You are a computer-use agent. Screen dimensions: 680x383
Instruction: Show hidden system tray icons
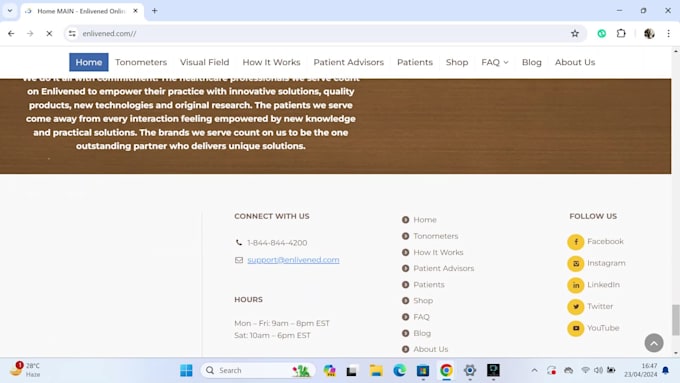pos(534,370)
